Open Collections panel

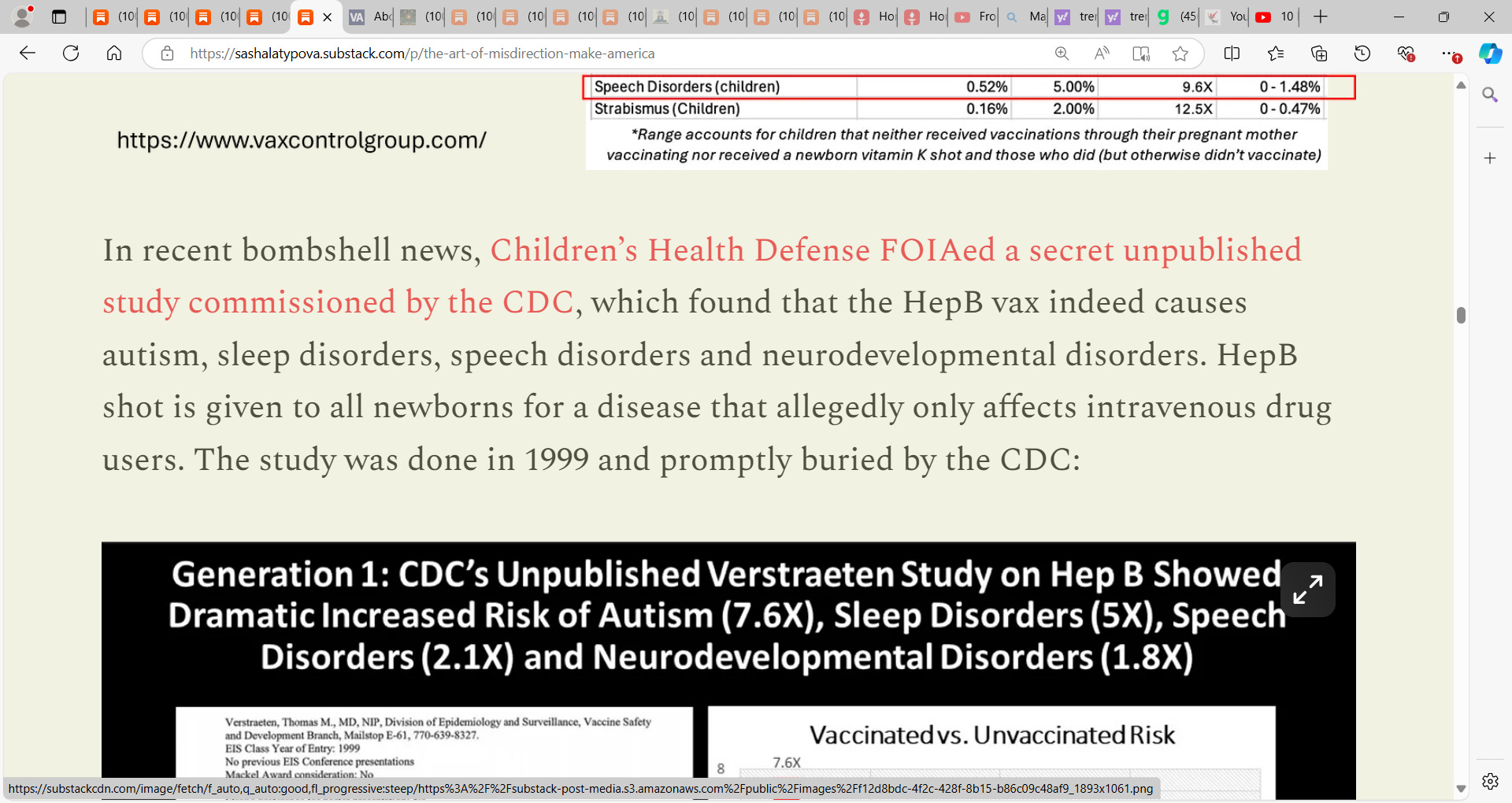tap(1319, 54)
